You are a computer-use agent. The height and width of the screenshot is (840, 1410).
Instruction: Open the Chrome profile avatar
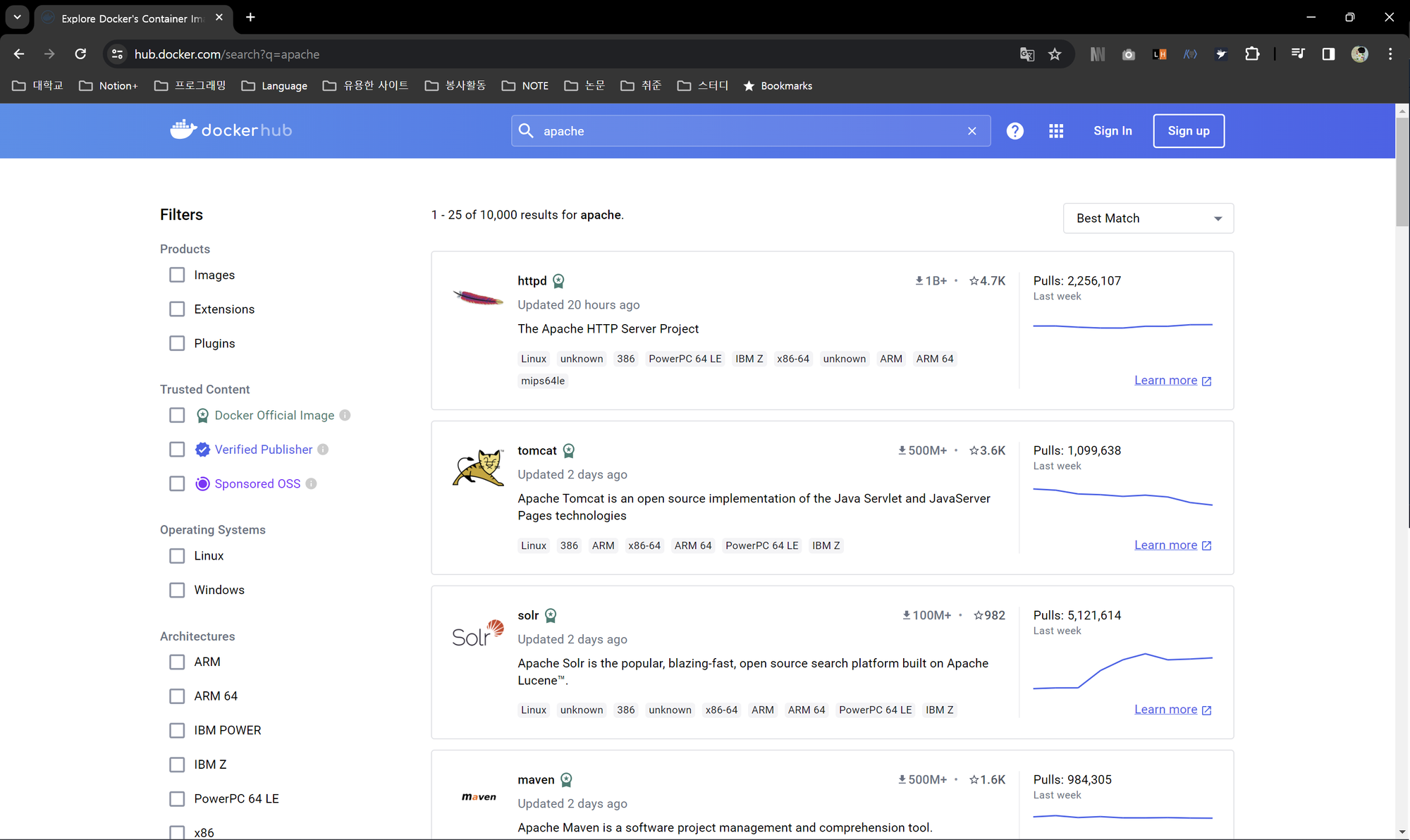tap(1360, 54)
